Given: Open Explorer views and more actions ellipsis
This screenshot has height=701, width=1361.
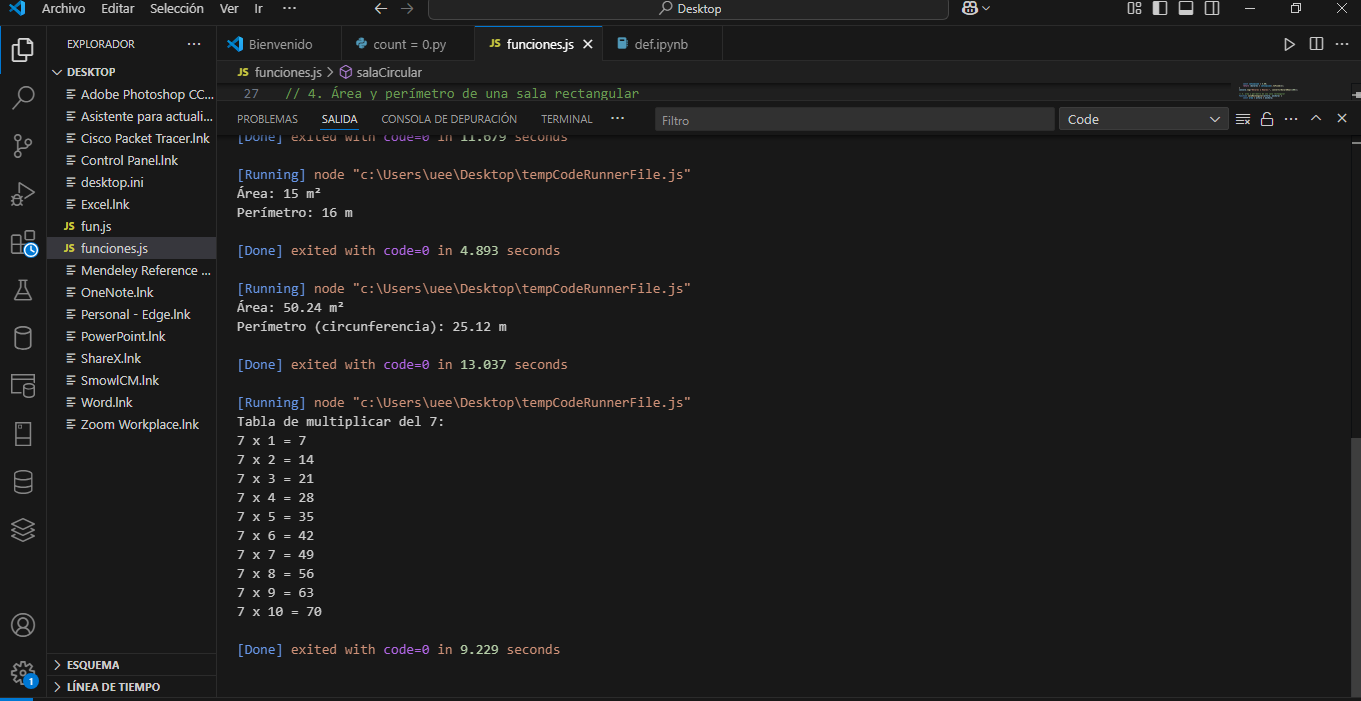Looking at the screenshot, I should pos(194,44).
